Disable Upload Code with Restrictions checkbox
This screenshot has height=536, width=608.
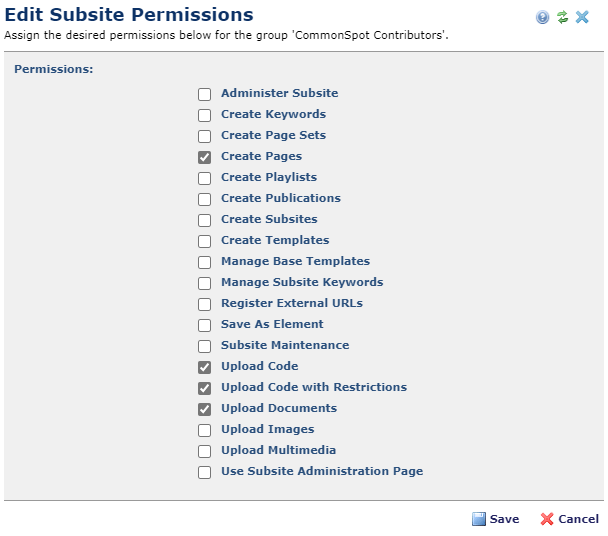(205, 388)
